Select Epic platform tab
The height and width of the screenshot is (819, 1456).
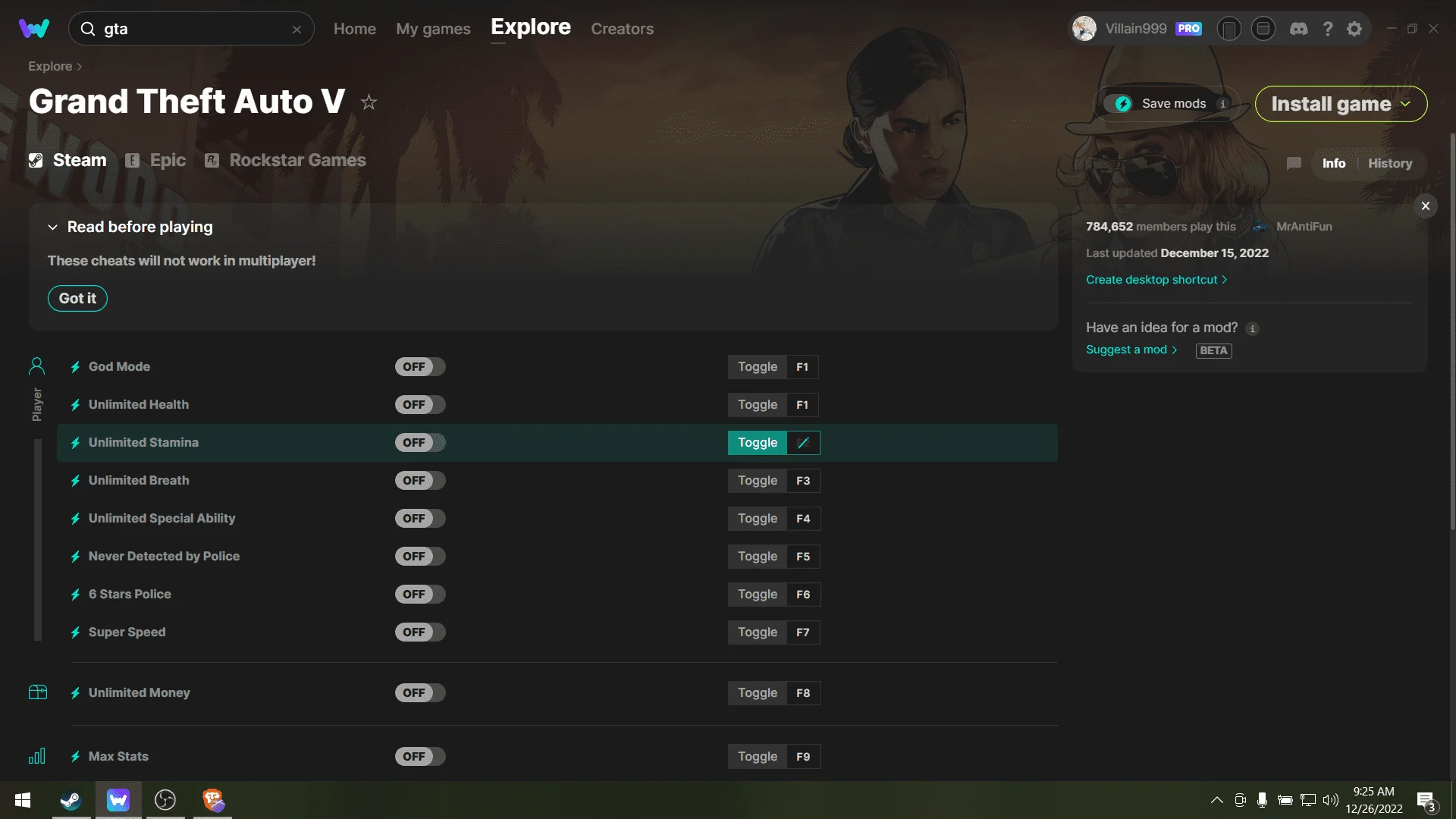tap(155, 160)
